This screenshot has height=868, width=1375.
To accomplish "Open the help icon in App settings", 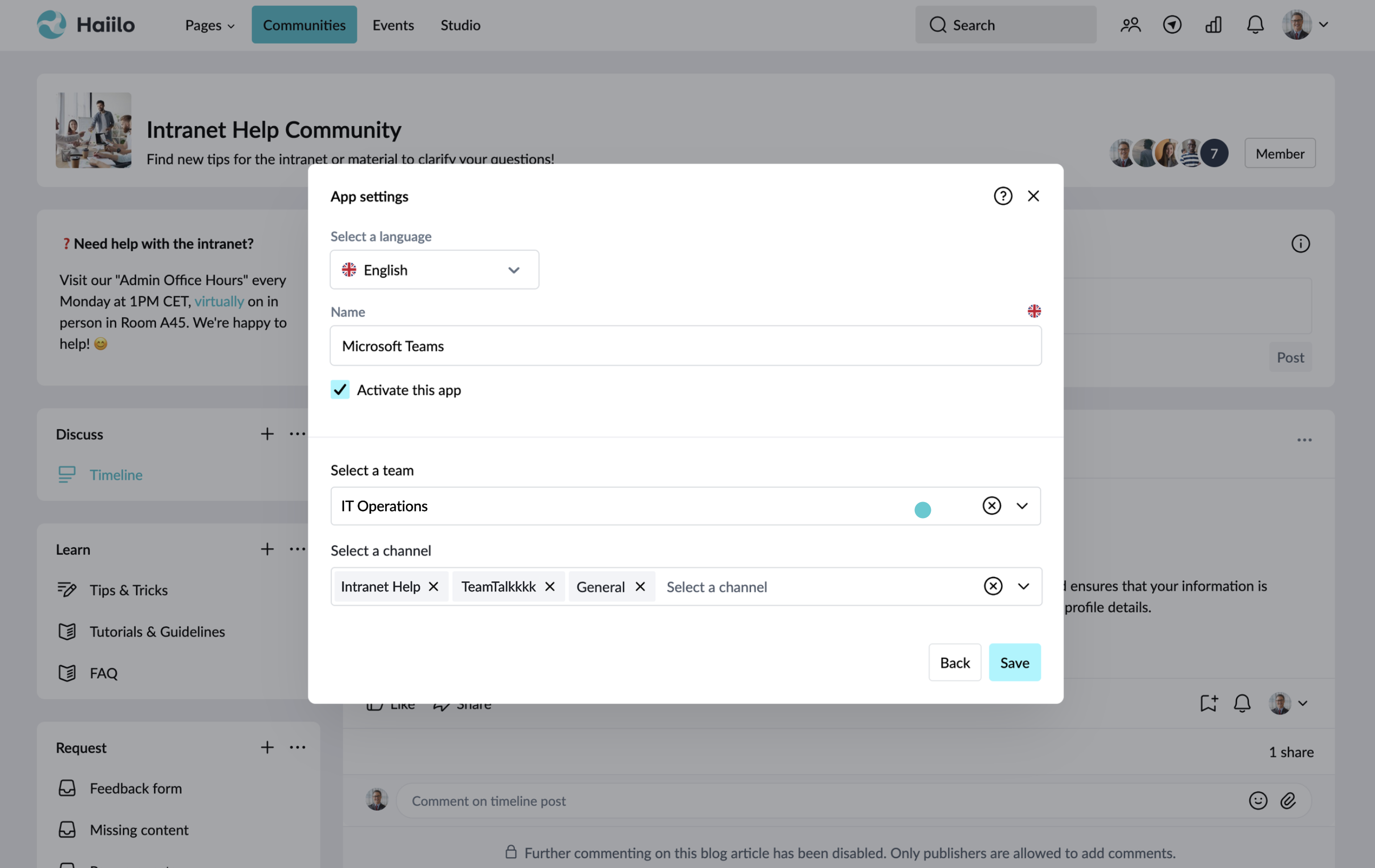I will coord(1003,196).
